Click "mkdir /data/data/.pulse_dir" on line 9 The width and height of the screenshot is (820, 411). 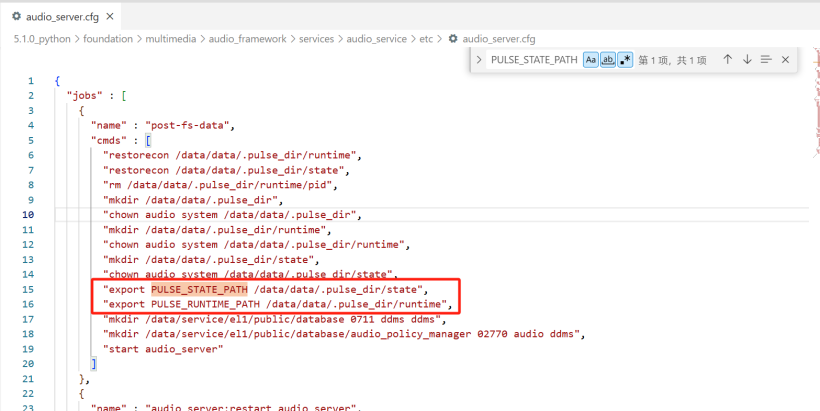(x=193, y=200)
